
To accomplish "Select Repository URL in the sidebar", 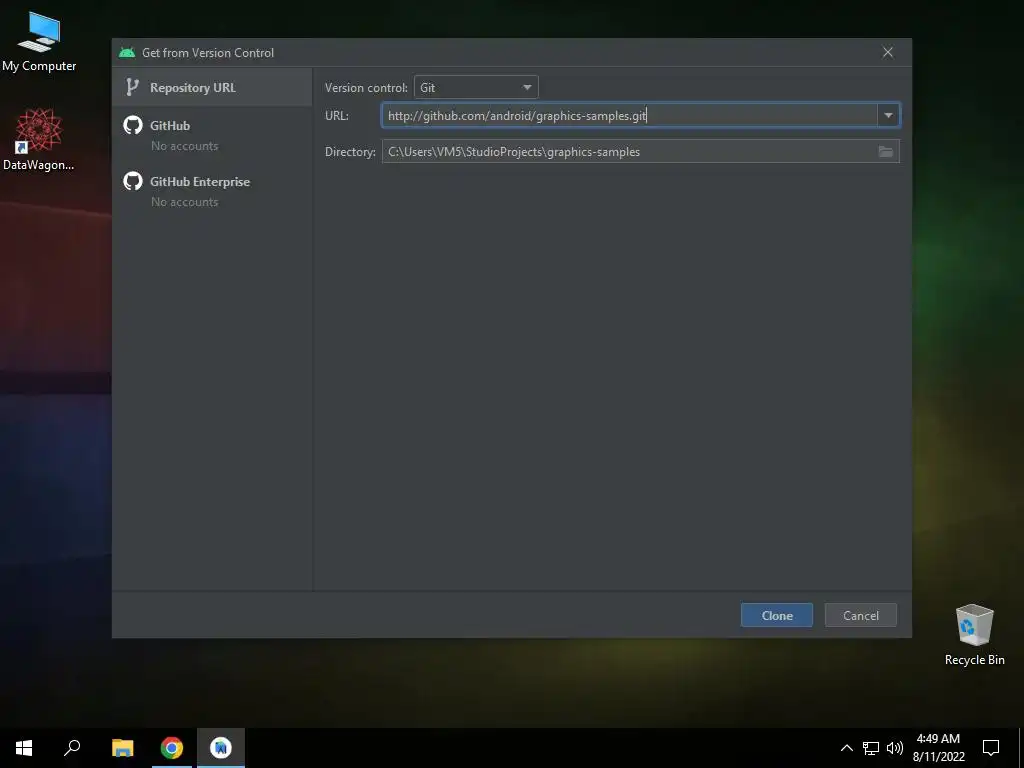I will (x=212, y=87).
